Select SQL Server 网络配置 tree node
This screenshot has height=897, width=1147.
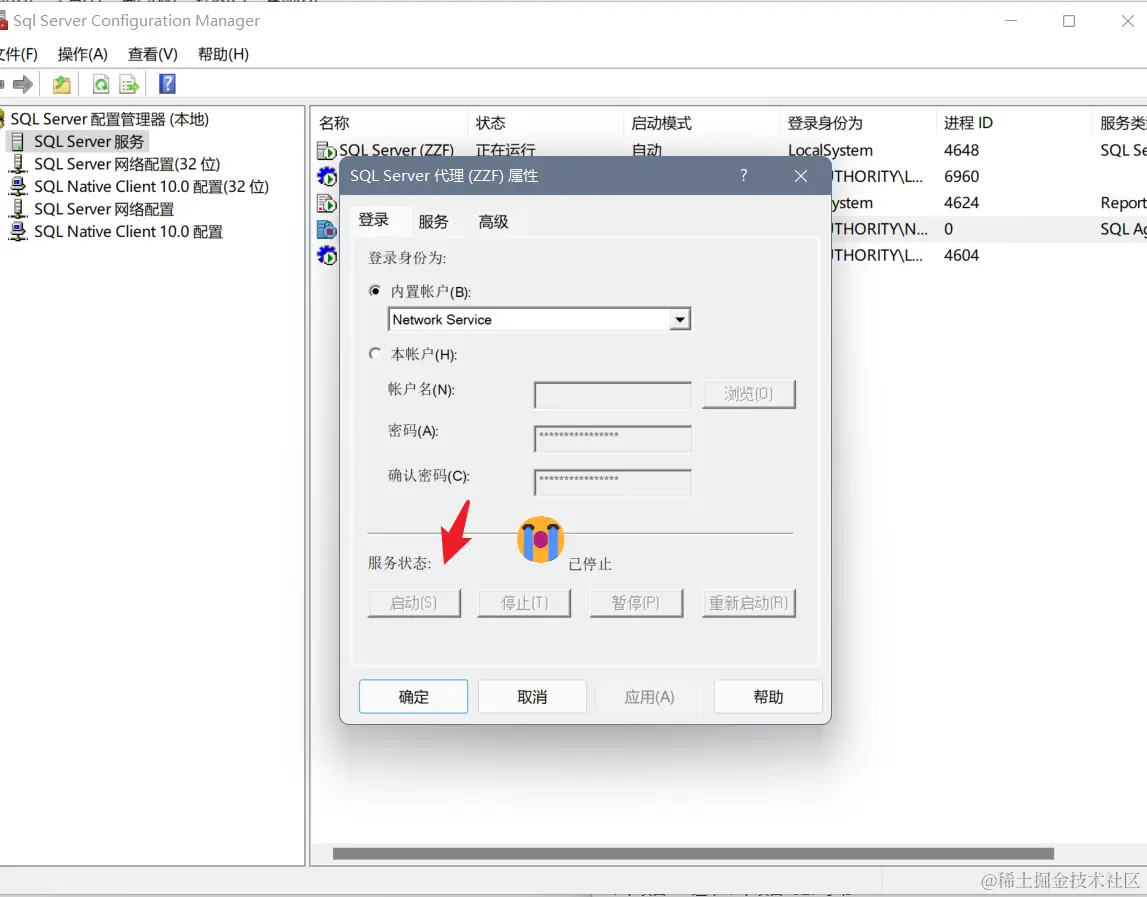[x=104, y=209]
